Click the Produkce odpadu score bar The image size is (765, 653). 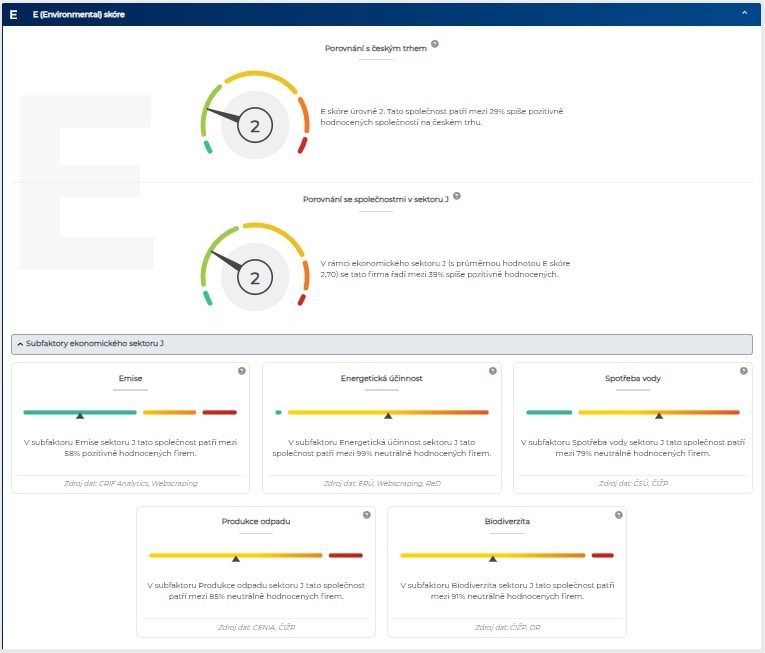(255, 555)
